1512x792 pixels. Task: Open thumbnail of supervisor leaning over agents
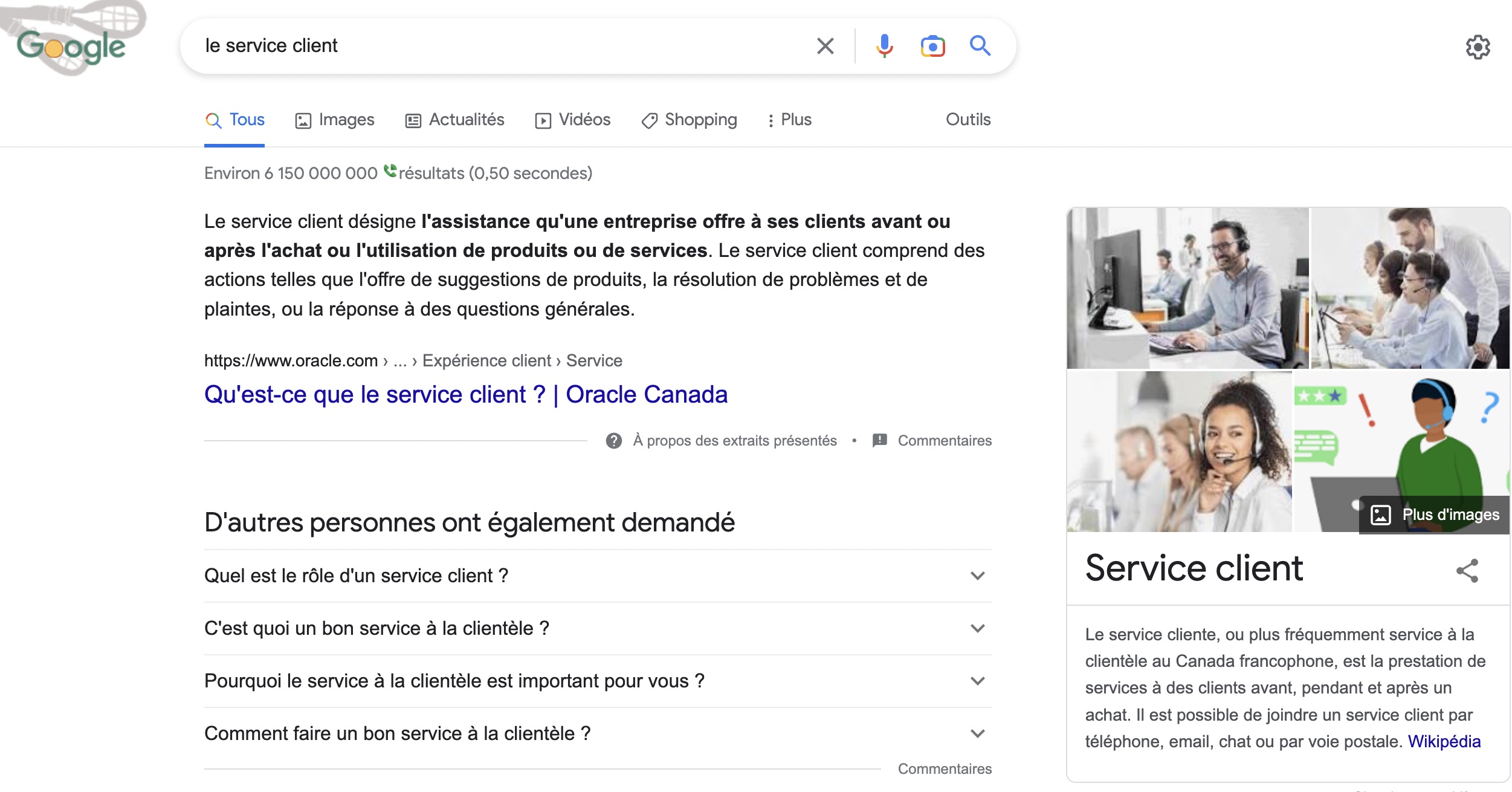pyautogui.click(x=1410, y=288)
